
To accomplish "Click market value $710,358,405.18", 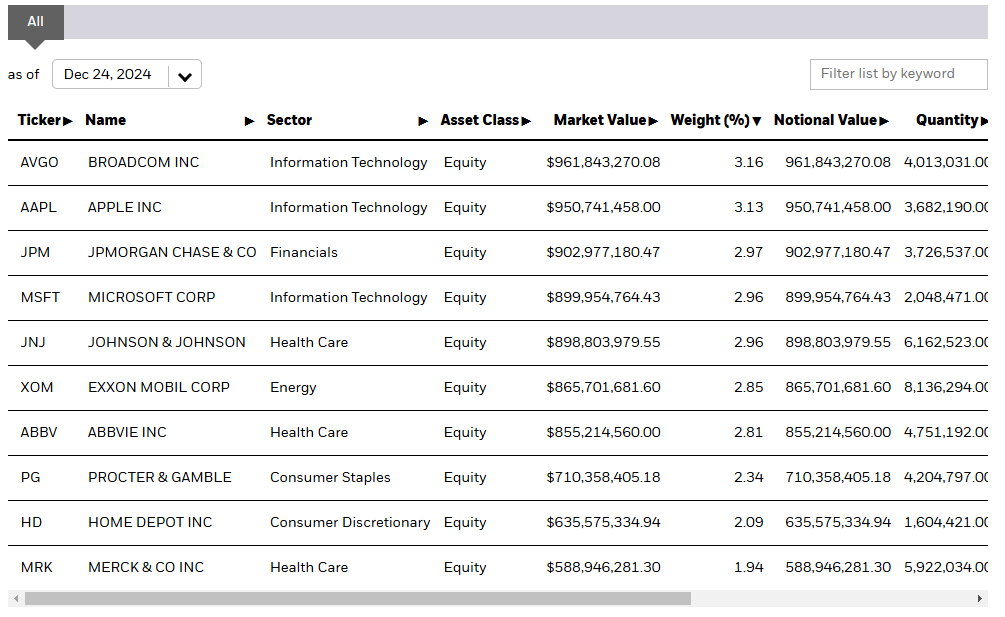I will [x=603, y=477].
